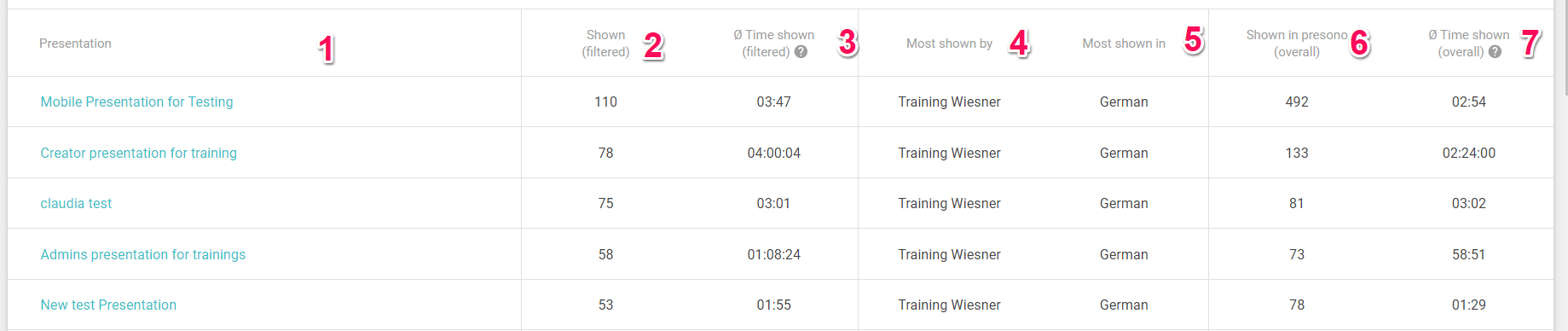Image resolution: width=1568 pixels, height=331 pixels.
Task: Open the claudia test presentation
Action: [76, 203]
